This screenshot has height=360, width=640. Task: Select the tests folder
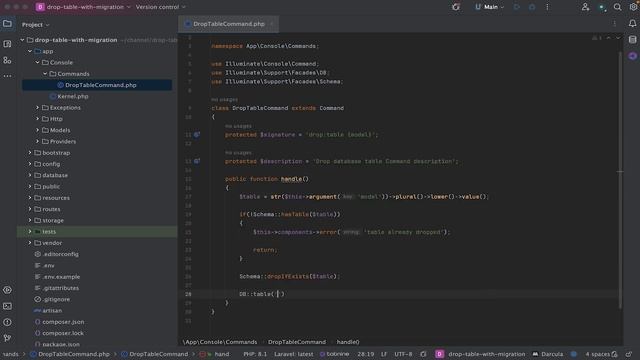tap(97, 231)
